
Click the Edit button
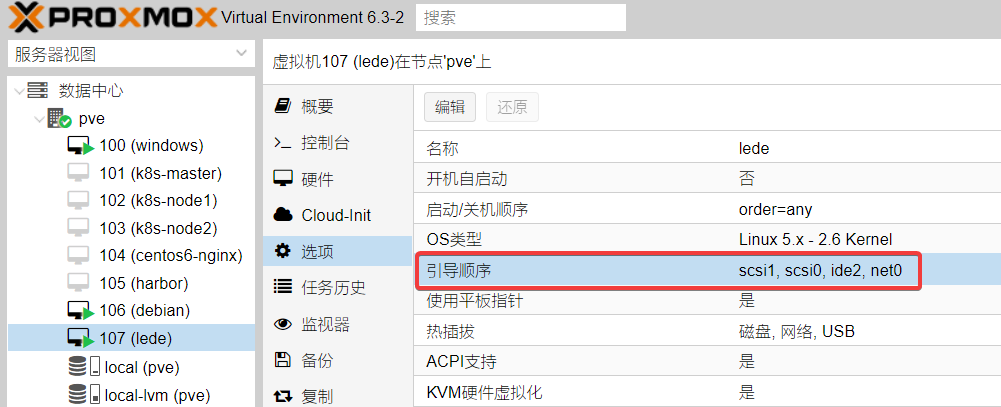click(x=449, y=108)
